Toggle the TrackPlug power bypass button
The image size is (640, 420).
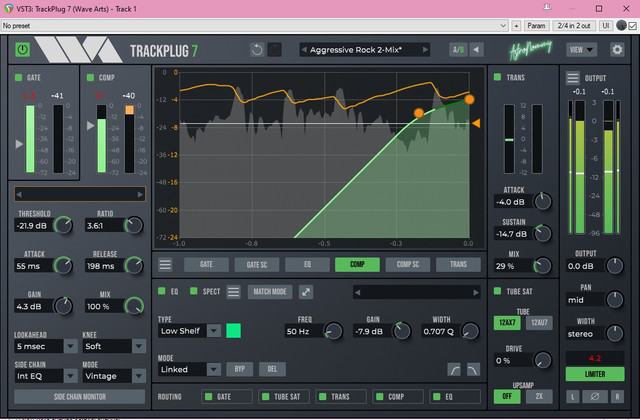pos(22,50)
